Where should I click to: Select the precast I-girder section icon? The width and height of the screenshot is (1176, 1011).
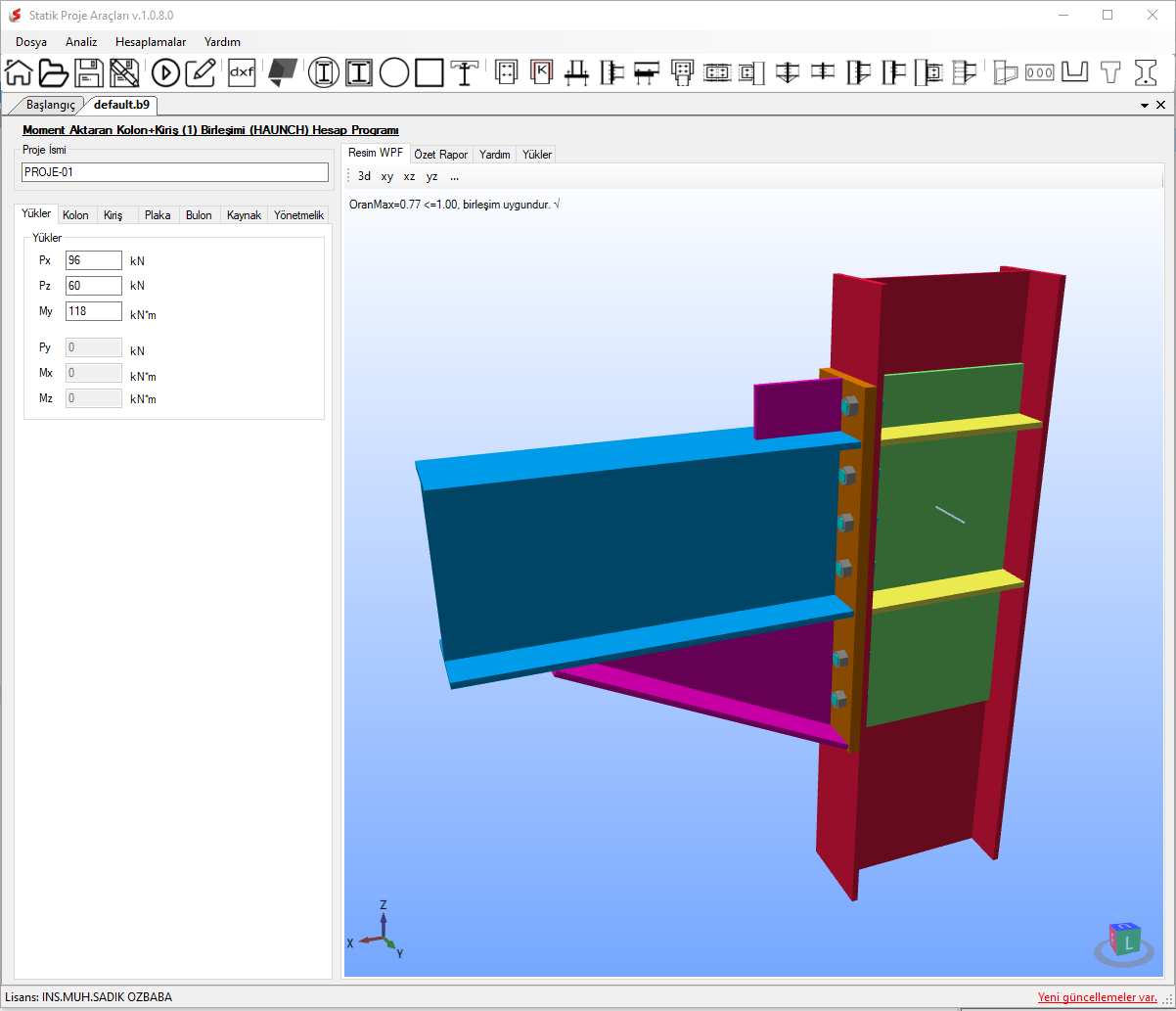coord(1146,72)
